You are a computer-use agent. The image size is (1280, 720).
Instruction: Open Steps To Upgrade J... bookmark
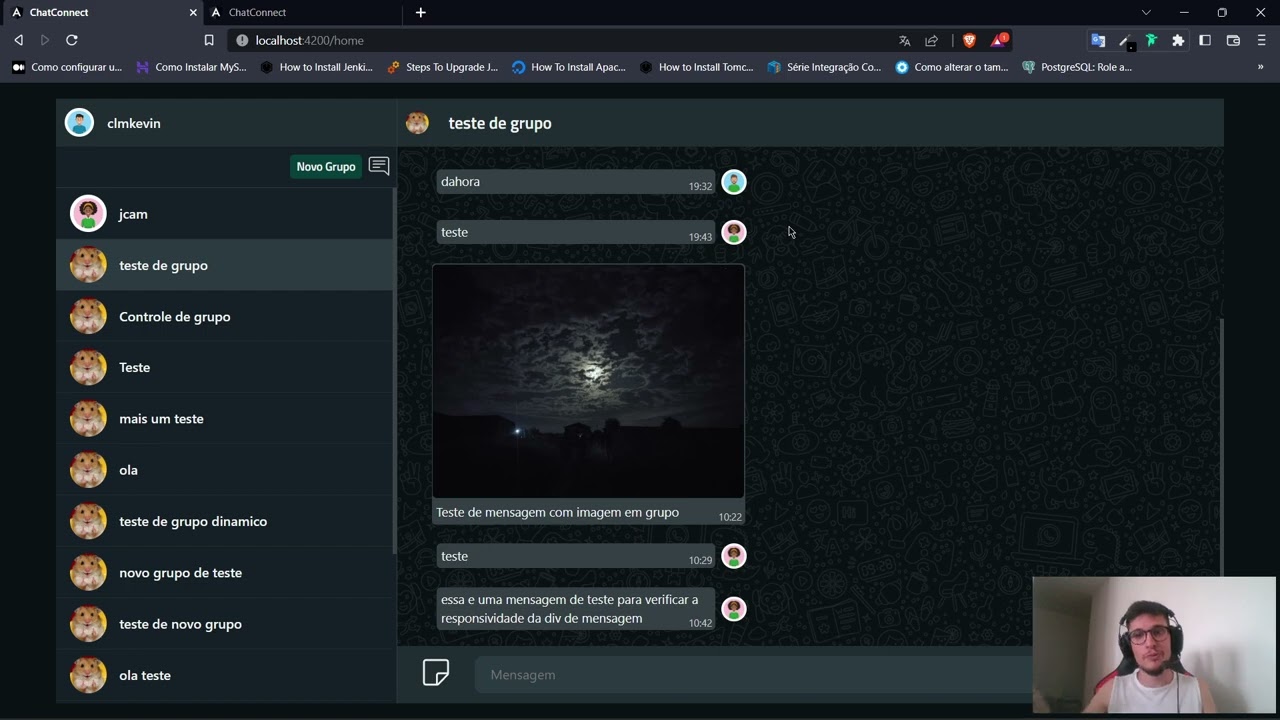pyautogui.click(x=442, y=67)
